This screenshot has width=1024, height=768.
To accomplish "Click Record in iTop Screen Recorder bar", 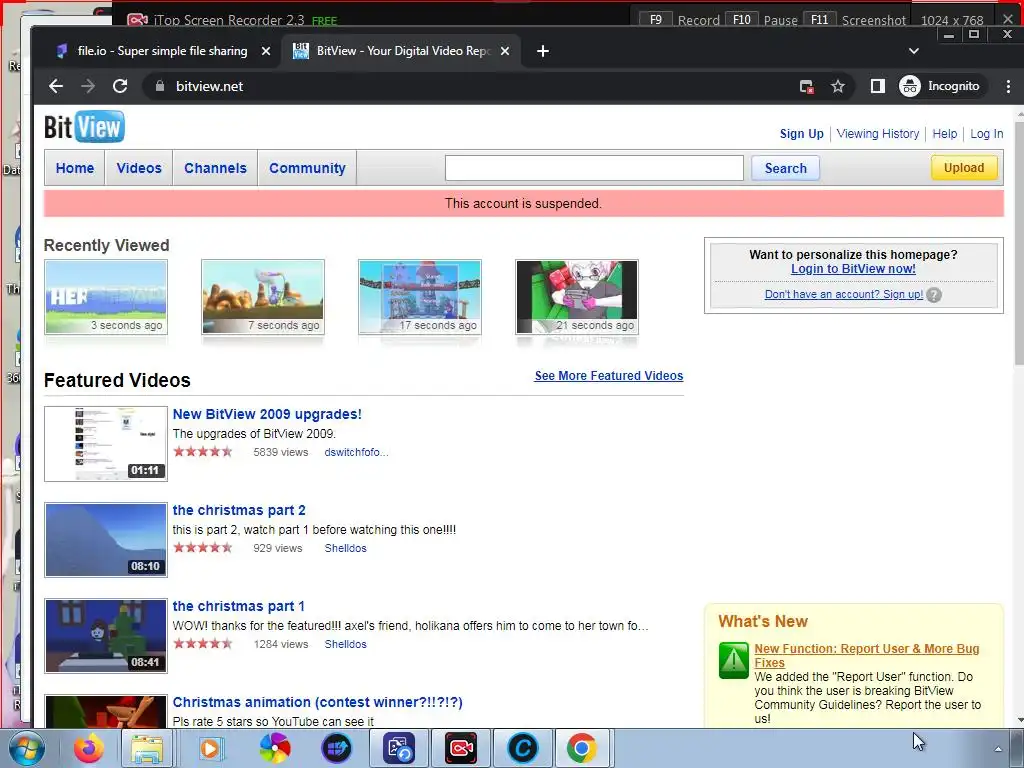I will pos(698,20).
